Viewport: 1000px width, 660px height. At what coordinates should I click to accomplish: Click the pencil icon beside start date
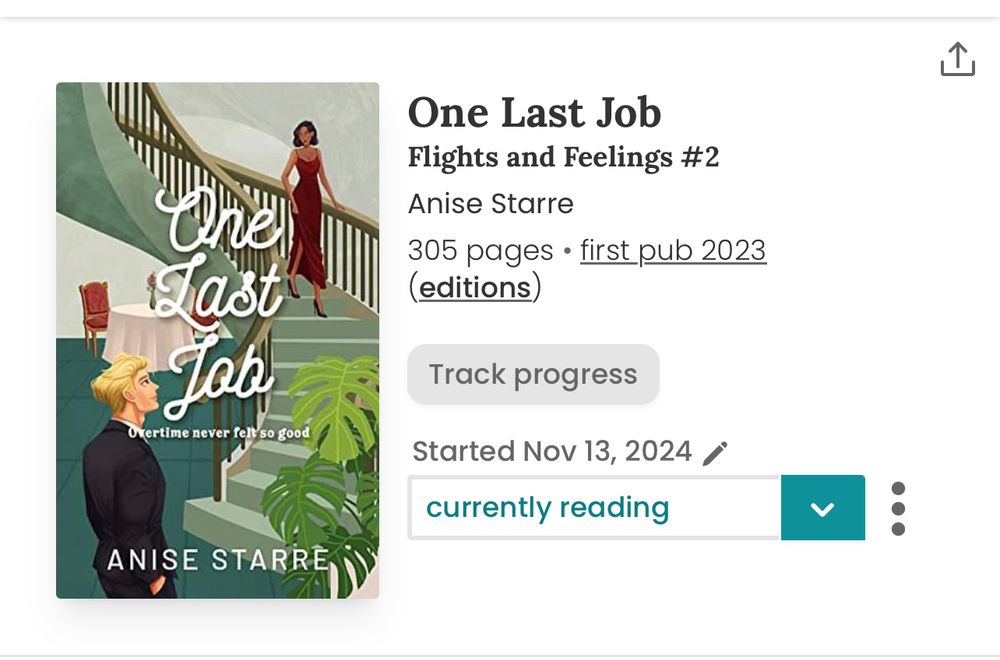click(x=715, y=454)
